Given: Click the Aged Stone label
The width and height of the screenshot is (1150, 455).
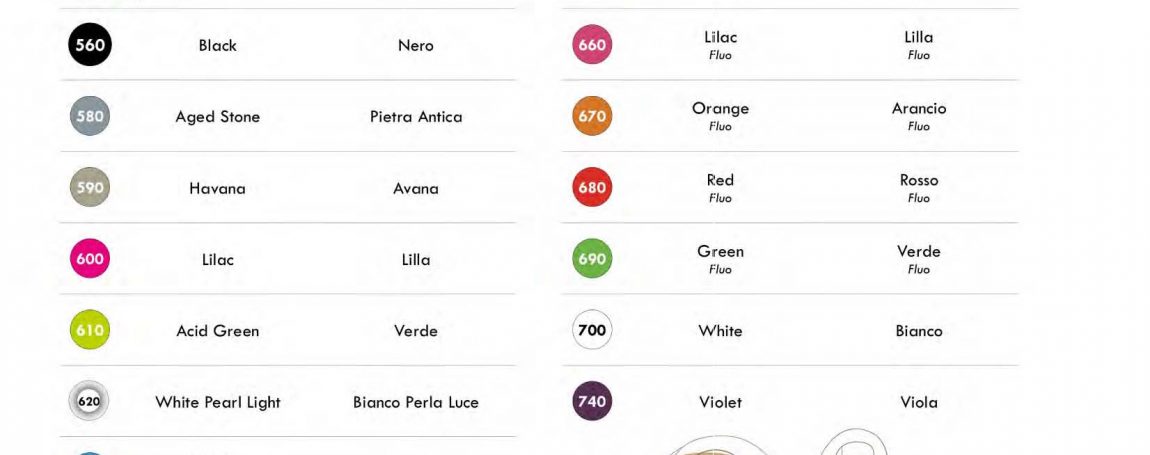Looking at the screenshot, I should tap(218, 117).
